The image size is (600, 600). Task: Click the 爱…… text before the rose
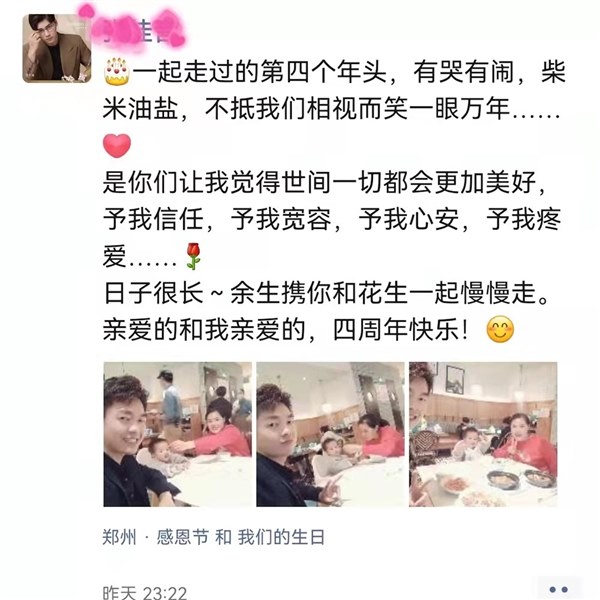click(x=139, y=256)
